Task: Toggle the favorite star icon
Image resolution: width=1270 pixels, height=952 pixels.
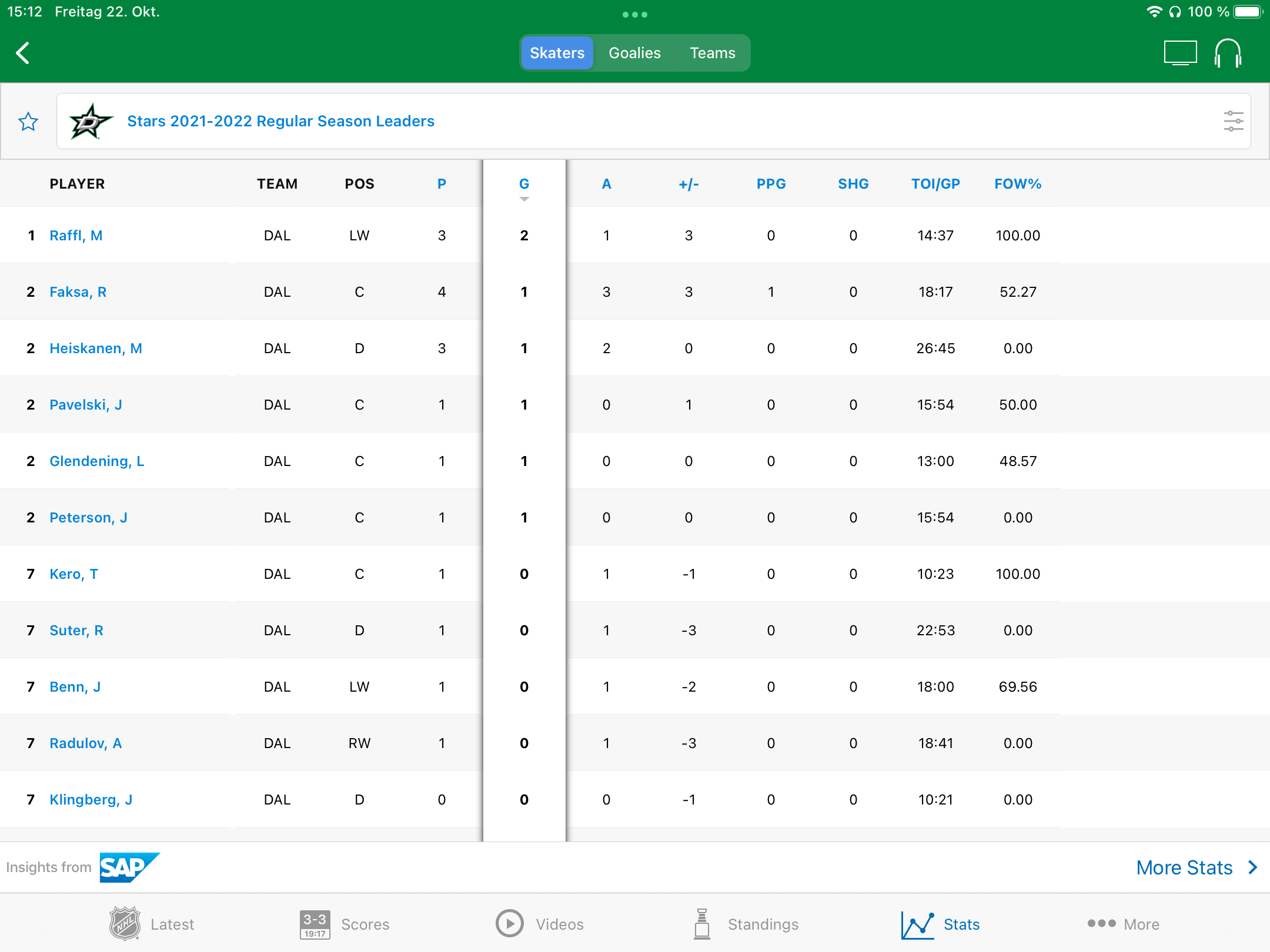Action: [x=28, y=122]
